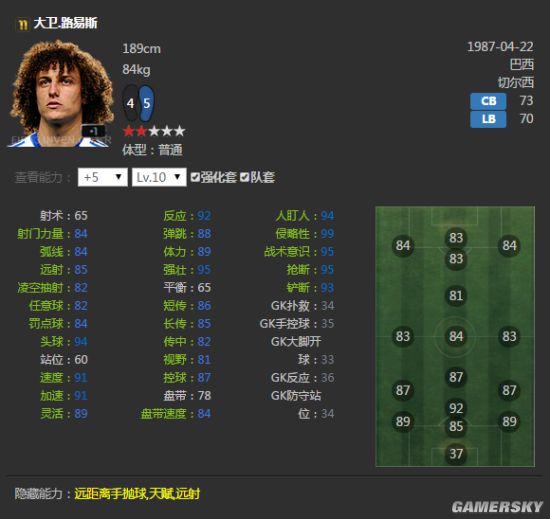Click the David Luiz player portrait
The image size is (550, 519).
(60, 94)
